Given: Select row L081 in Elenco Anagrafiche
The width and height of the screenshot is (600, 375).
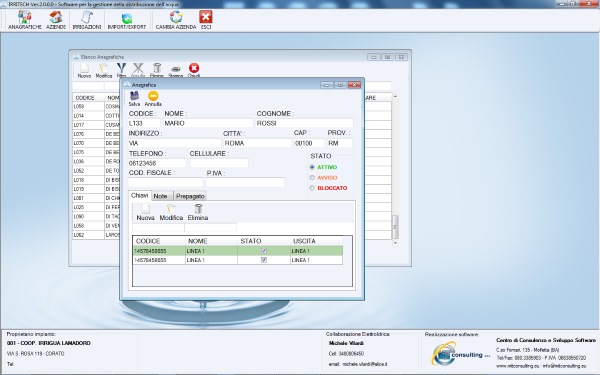Looking at the screenshot, I should pyautogui.click(x=88, y=198).
